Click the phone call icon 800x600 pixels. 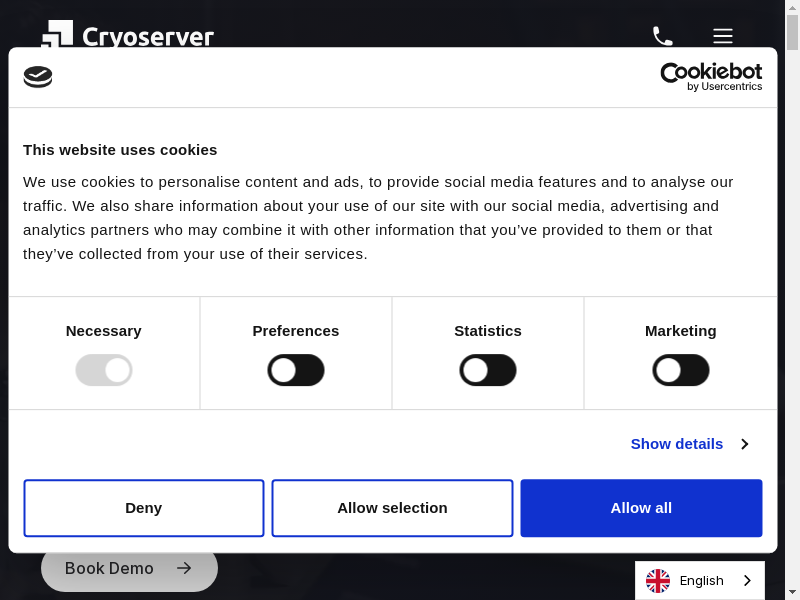(662, 36)
